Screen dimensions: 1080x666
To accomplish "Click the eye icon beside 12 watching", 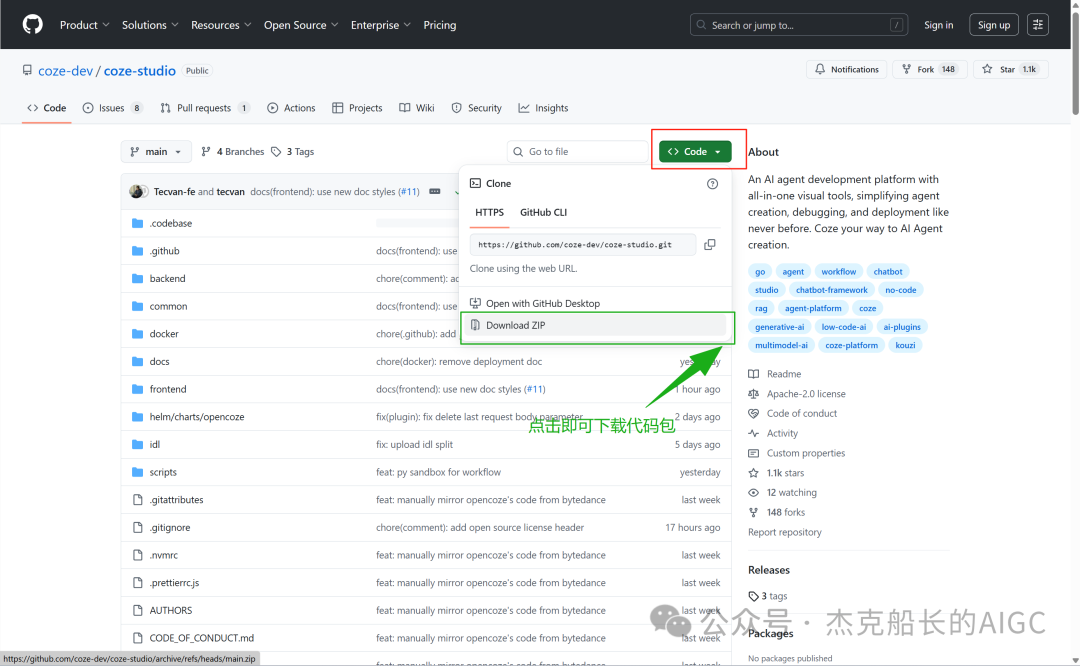I will (x=754, y=492).
